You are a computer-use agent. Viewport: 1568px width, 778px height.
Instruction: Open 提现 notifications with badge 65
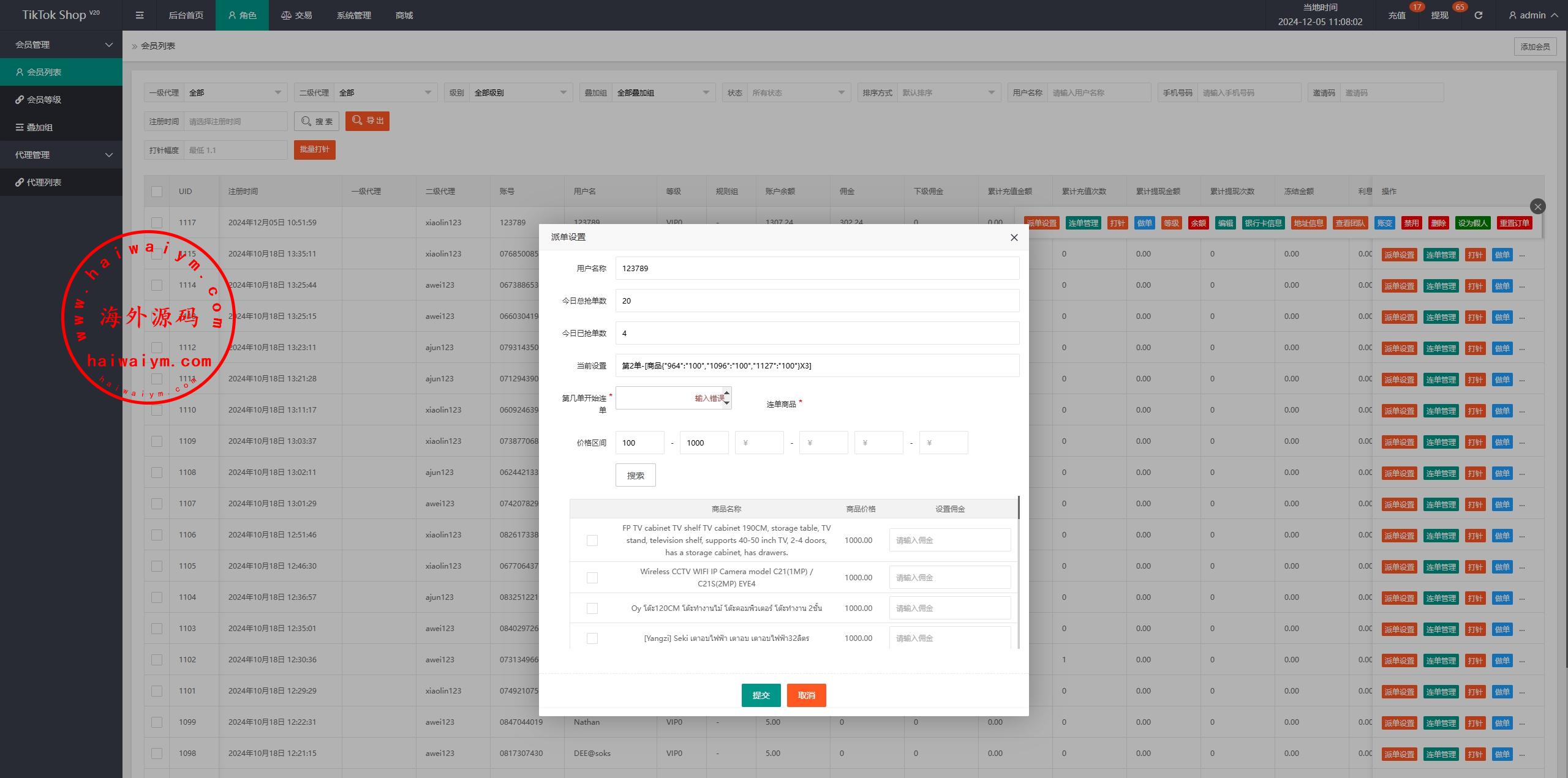[1439, 15]
